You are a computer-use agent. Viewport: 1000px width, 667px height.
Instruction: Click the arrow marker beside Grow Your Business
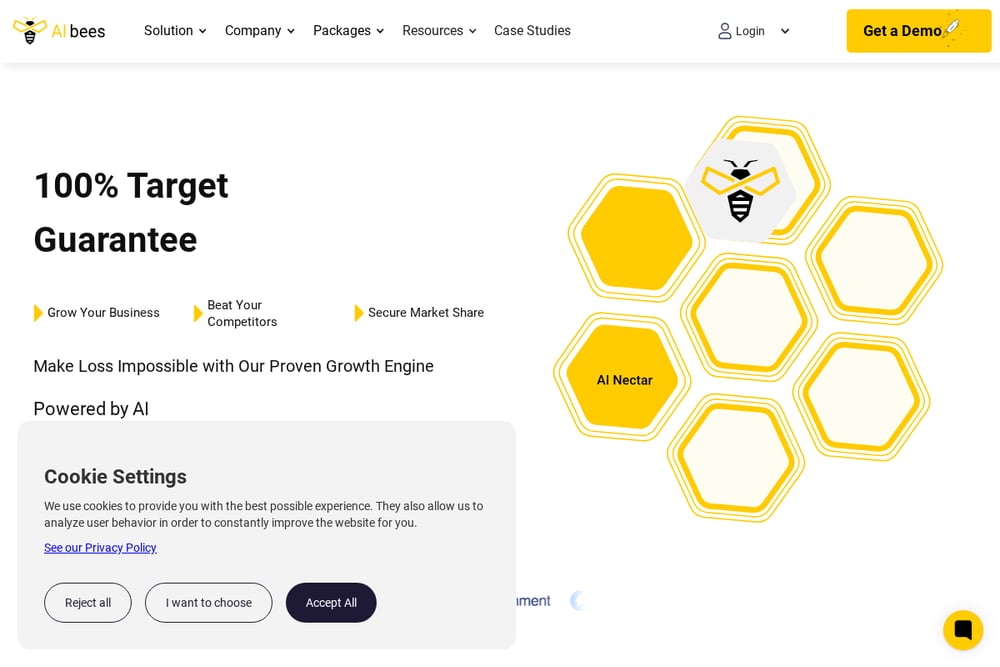[38, 312]
